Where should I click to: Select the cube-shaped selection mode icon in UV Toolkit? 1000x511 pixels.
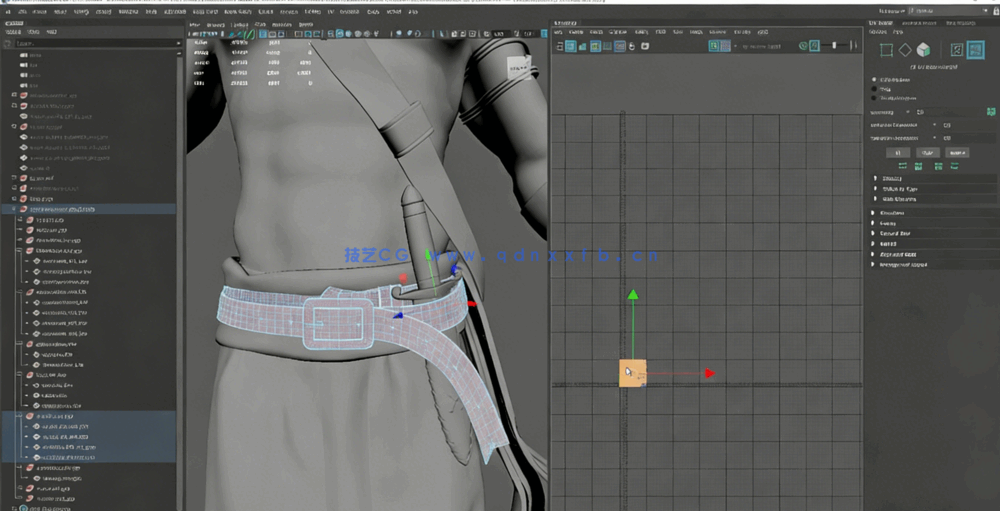pyautogui.click(x=923, y=50)
